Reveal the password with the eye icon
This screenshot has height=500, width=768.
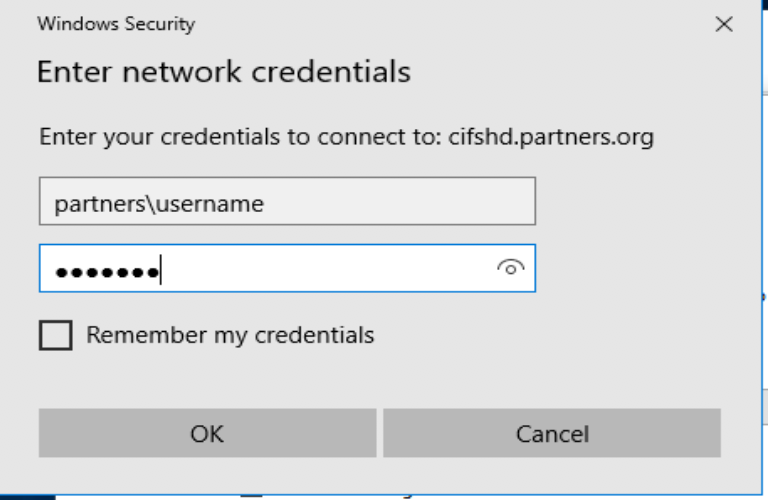pos(510,268)
